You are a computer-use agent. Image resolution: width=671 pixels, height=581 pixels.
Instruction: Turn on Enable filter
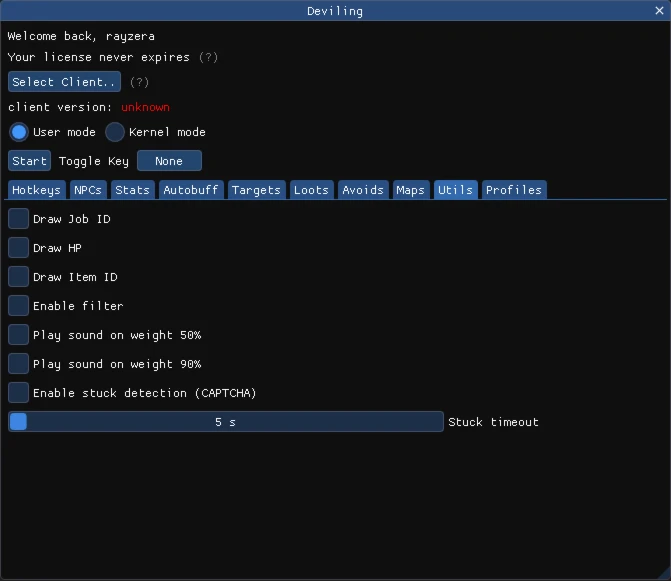pos(19,306)
